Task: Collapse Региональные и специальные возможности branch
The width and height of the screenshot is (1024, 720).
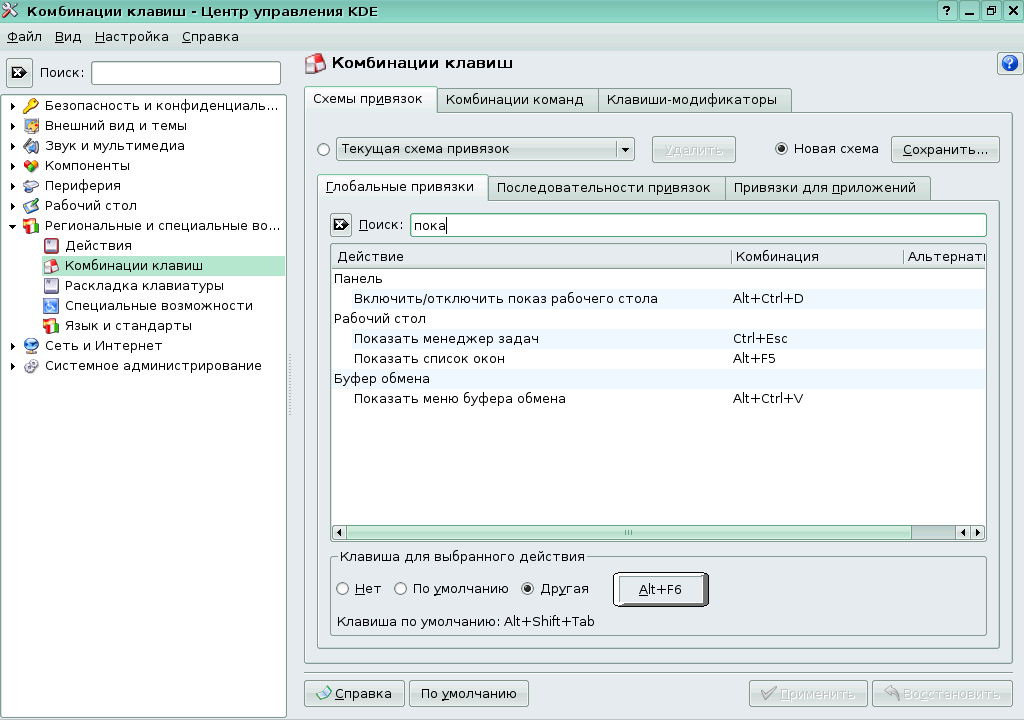Action: click(13, 226)
